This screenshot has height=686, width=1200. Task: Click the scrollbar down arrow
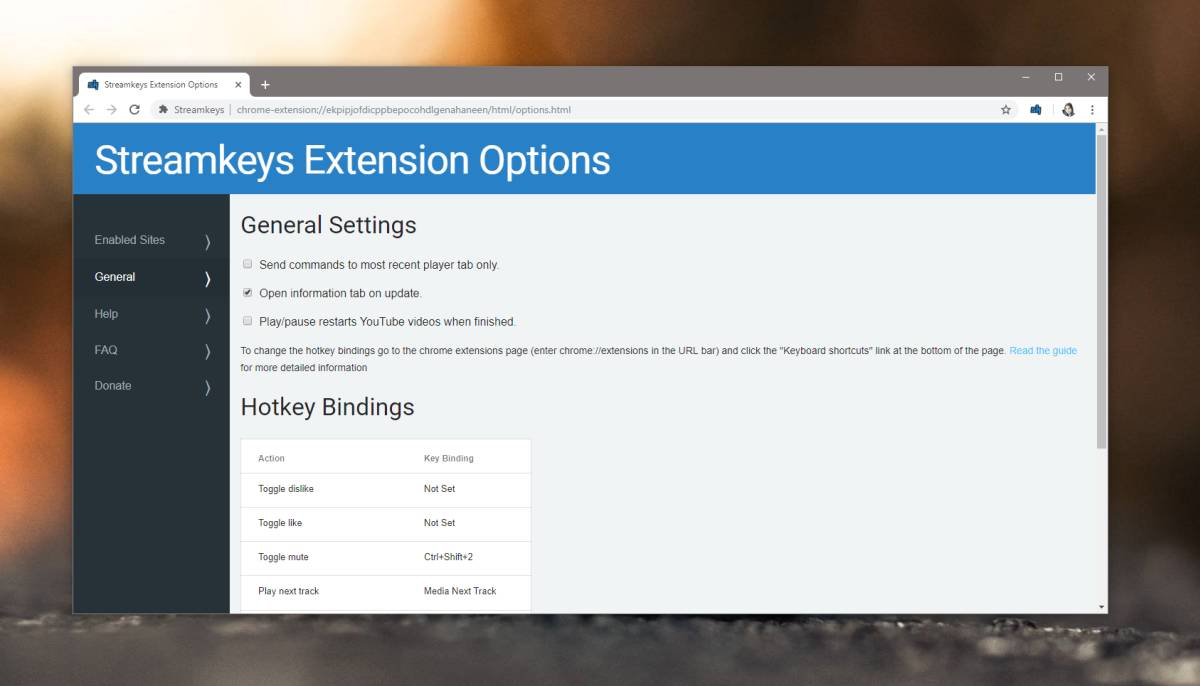pyautogui.click(x=1102, y=606)
